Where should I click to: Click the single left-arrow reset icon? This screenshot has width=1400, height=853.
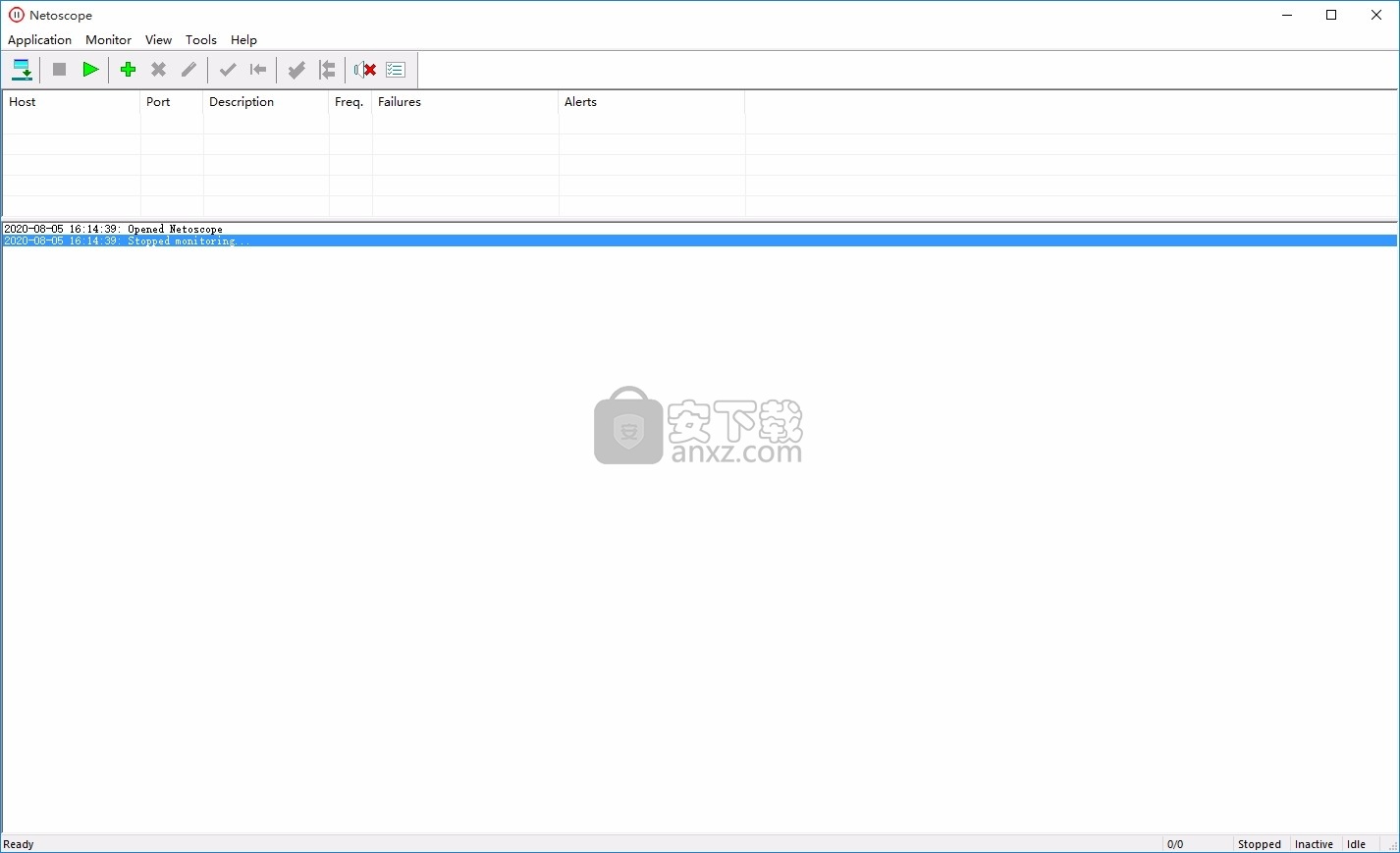tap(258, 70)
